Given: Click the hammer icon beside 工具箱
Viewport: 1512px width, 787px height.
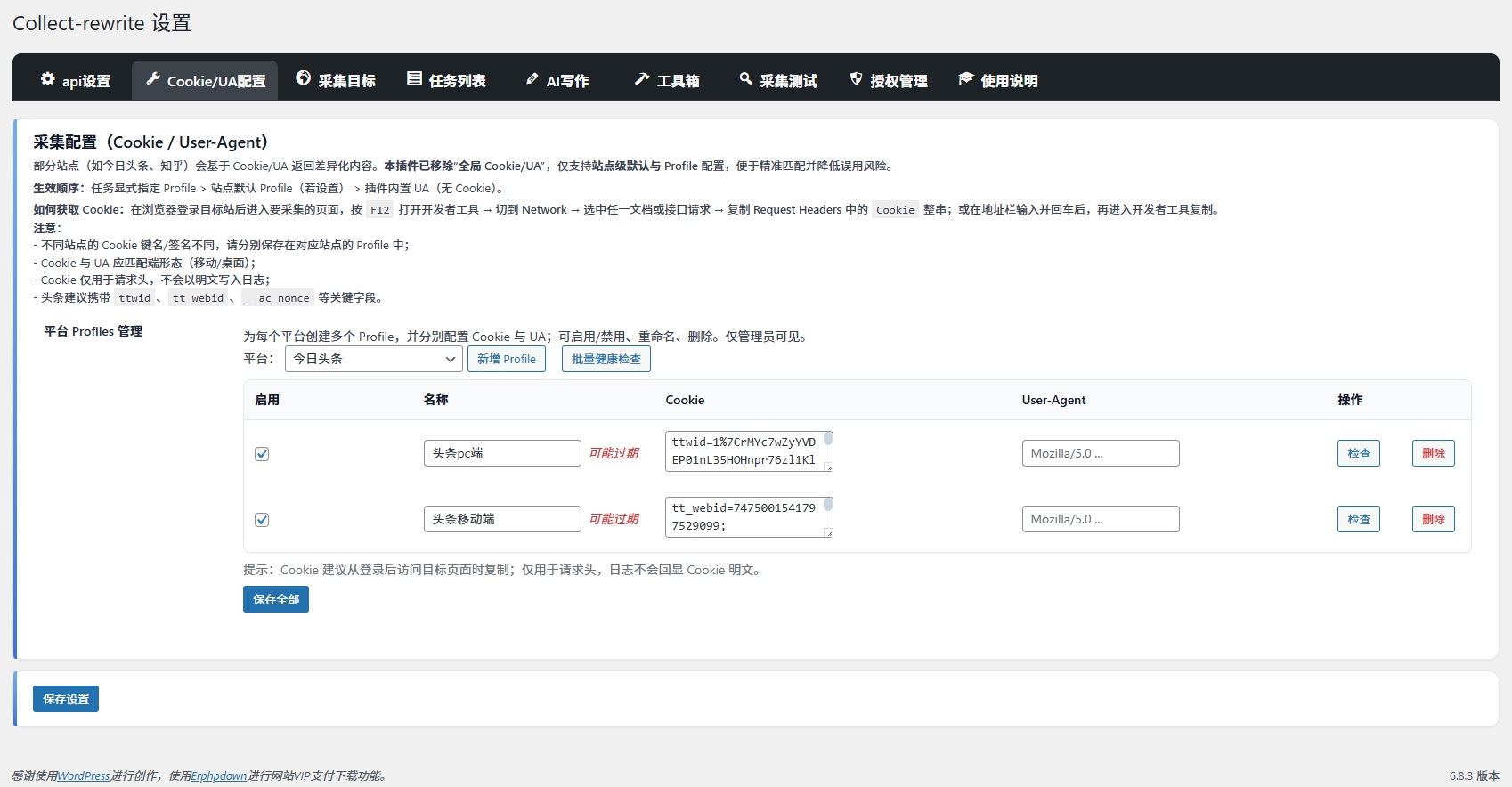Looking at the screenshot, I should [642, 79].
